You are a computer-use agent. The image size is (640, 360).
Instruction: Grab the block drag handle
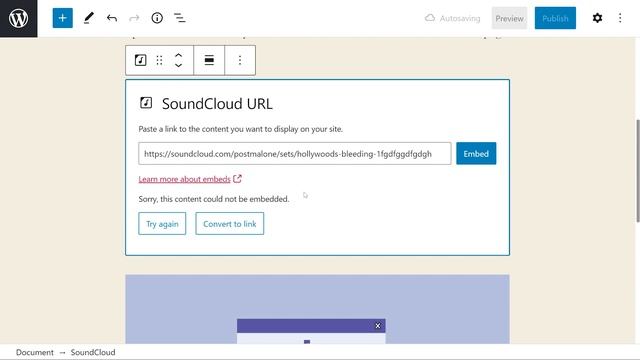159,60
